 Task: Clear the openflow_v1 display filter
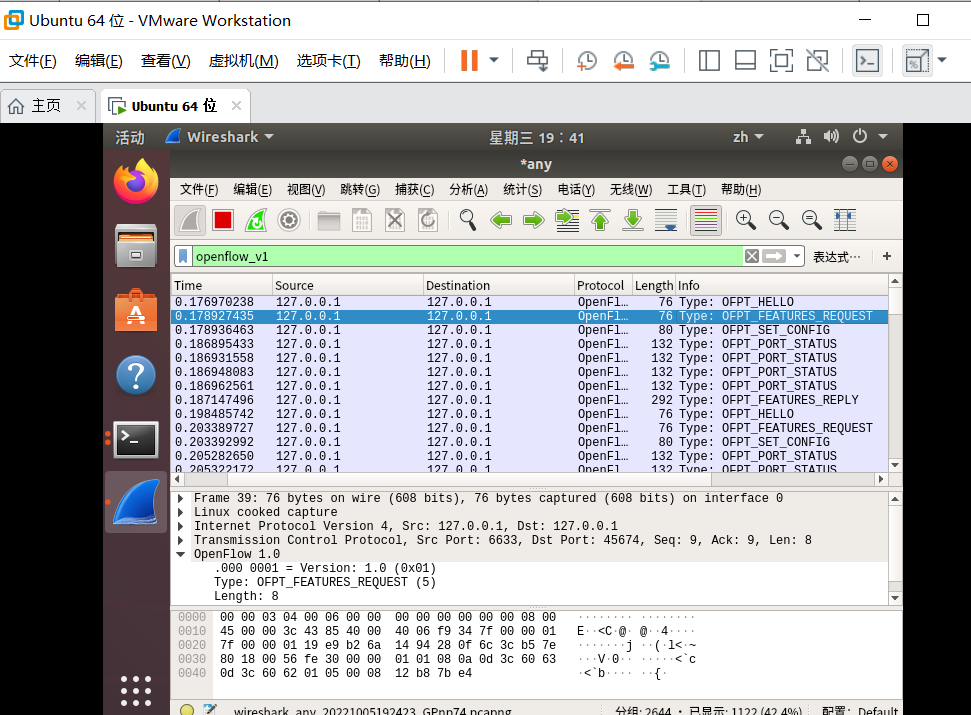(752, 256)
